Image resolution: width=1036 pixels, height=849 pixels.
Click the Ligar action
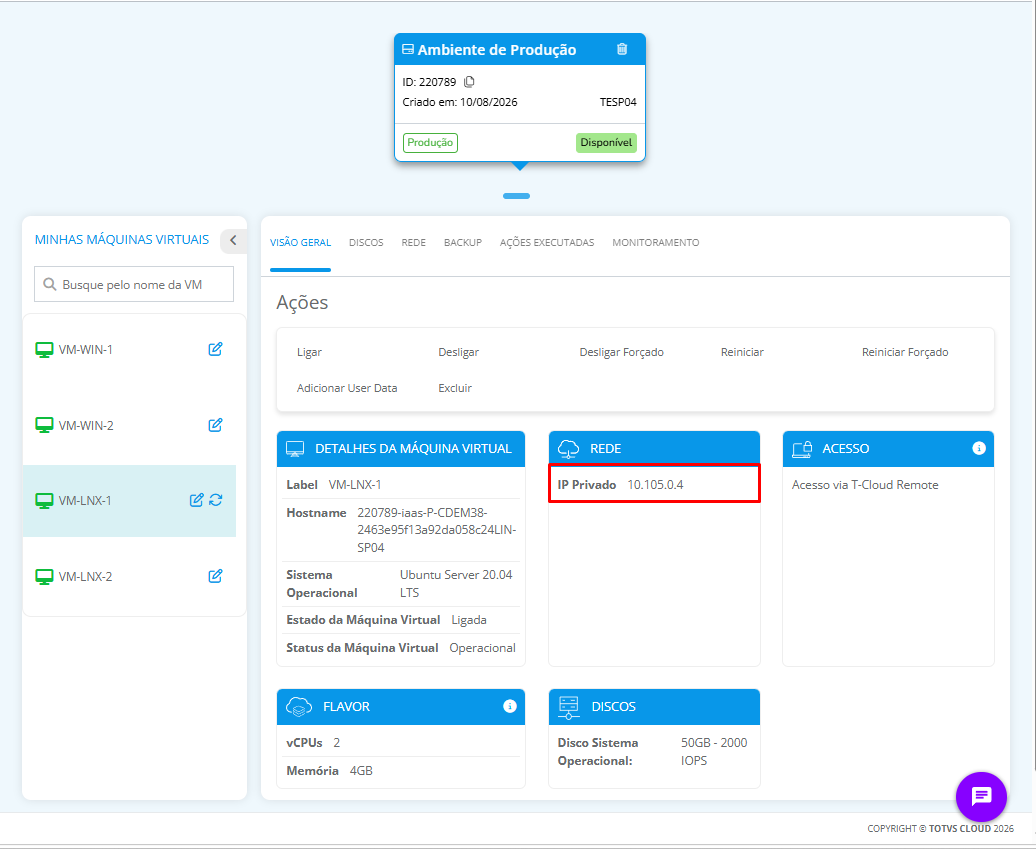click(309, 352)
